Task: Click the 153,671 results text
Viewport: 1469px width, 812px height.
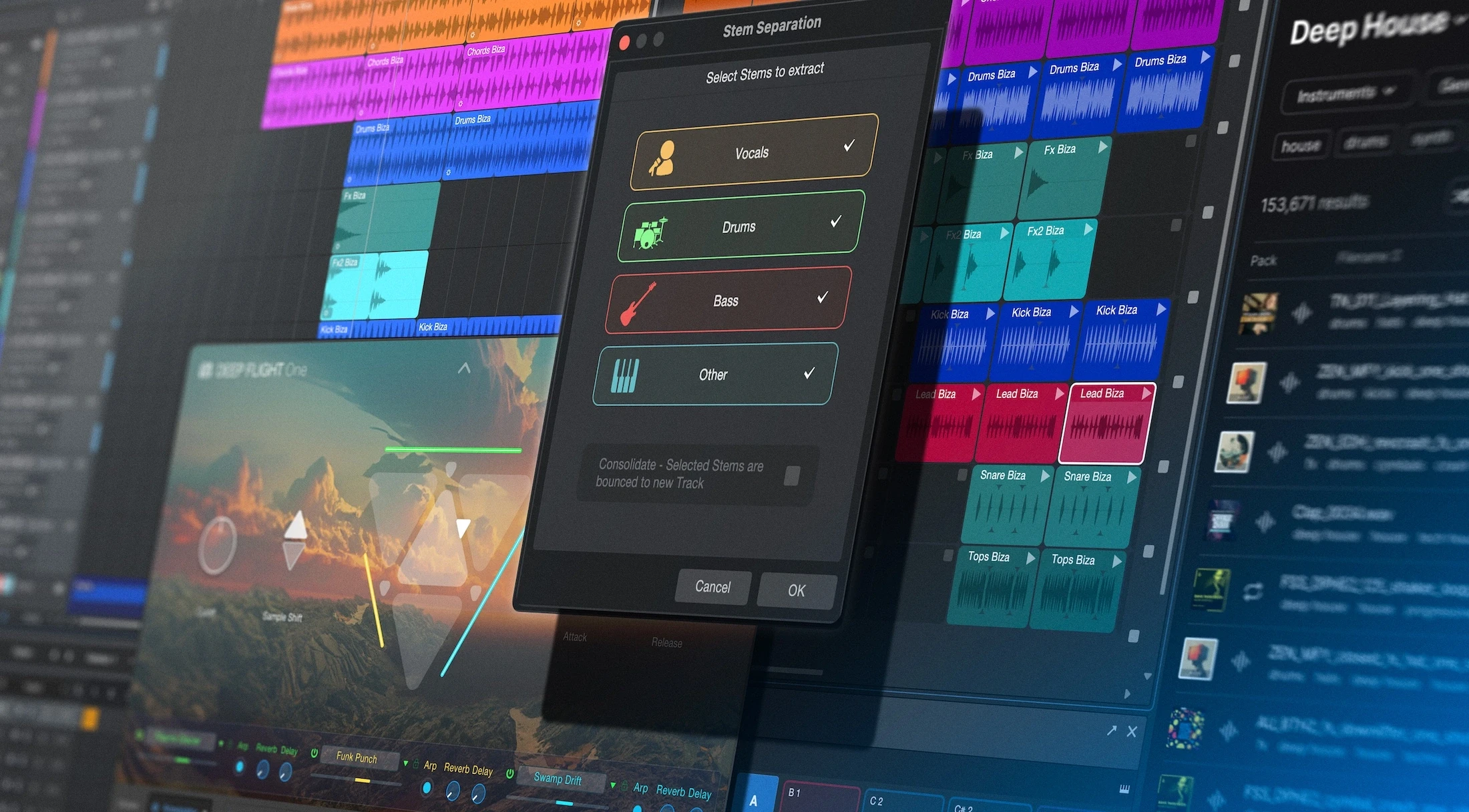Action: pyautogui.click(x=1314, y=202)
